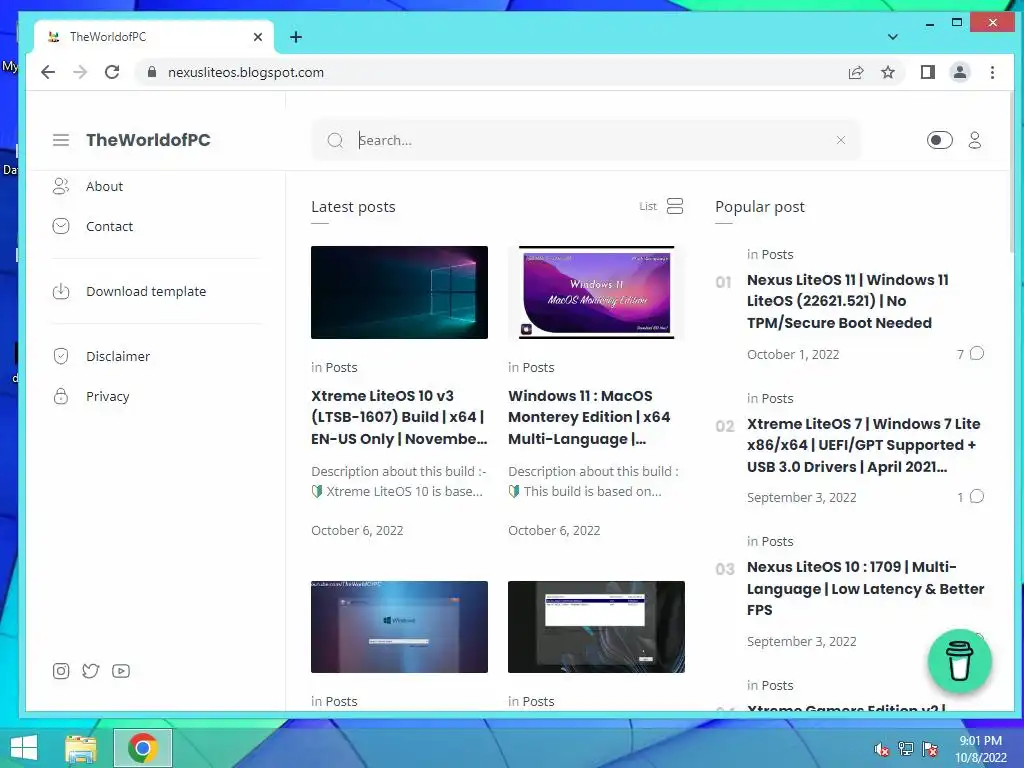The width and height of the screenshot is (1024, 768).
Task: Open the Action Center flag tray icon
Action: 930,748
